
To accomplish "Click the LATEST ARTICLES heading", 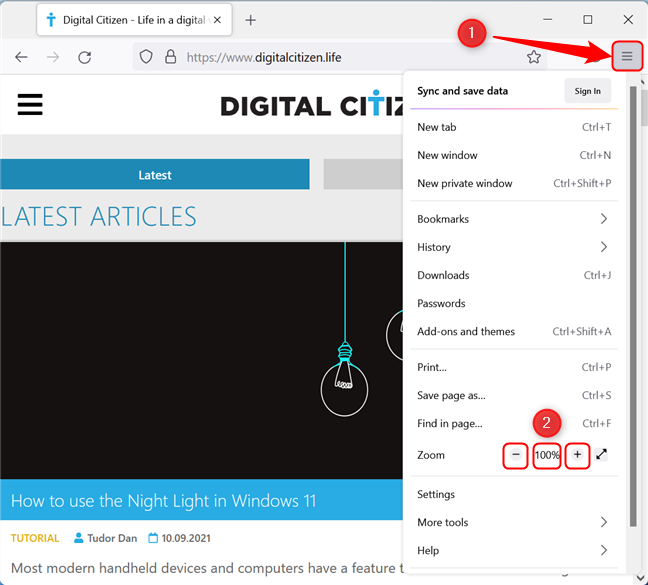I will point(99,216).
